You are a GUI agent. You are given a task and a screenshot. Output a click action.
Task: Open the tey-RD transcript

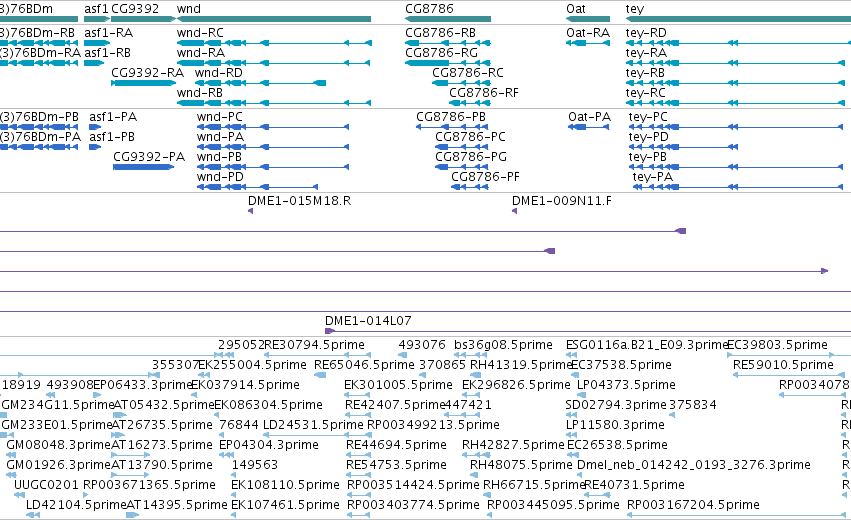point(738,43)
